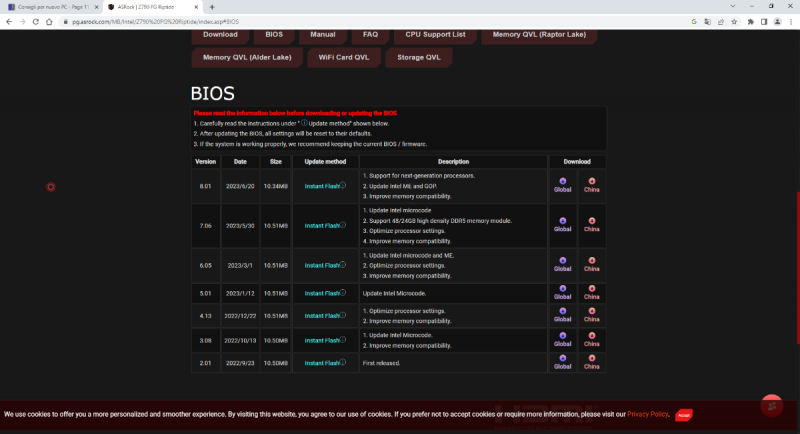
Task: Select the size 10.34MB cell
Action: (x=276, y=186)
